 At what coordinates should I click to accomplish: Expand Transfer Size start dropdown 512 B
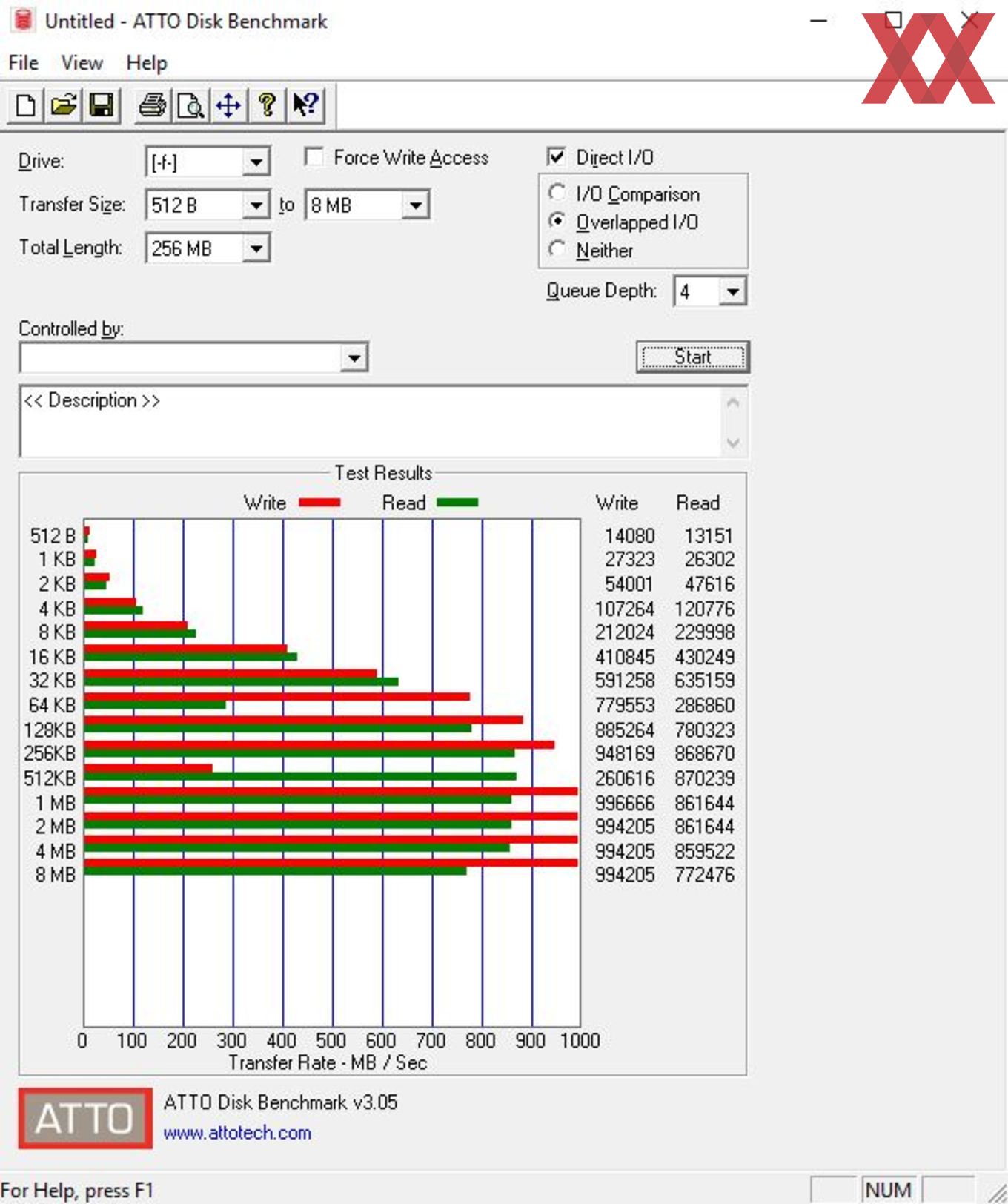(256, 205)
